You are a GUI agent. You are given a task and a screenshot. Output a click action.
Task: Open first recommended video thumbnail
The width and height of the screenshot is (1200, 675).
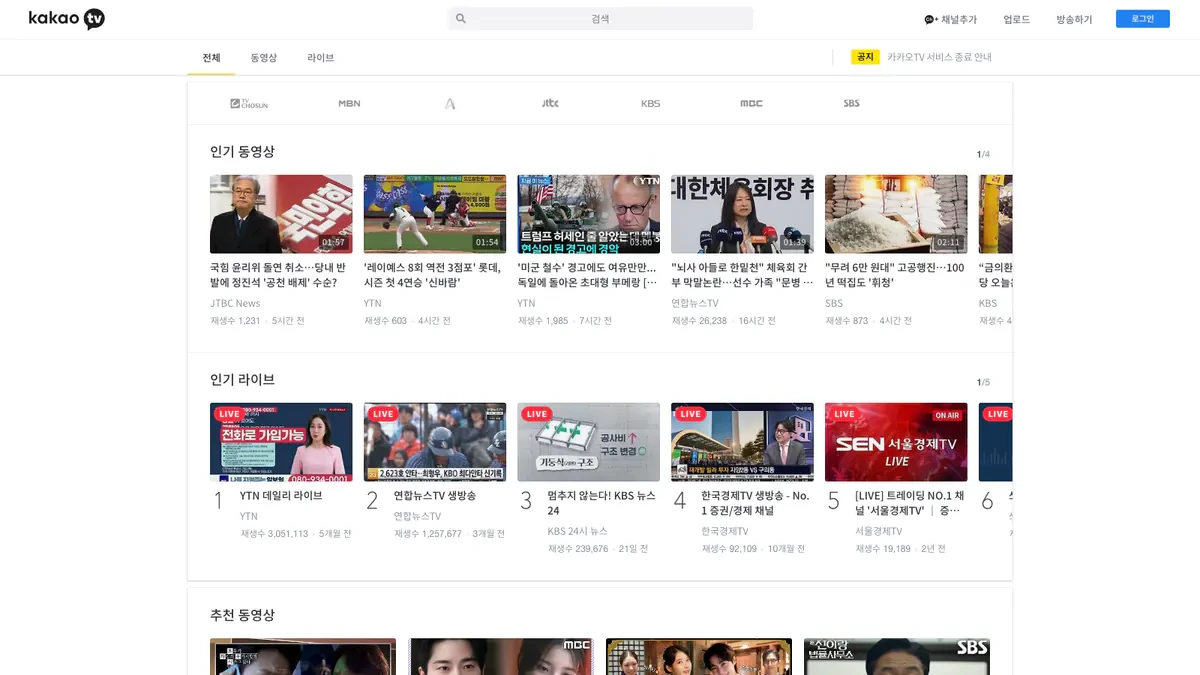303,657
